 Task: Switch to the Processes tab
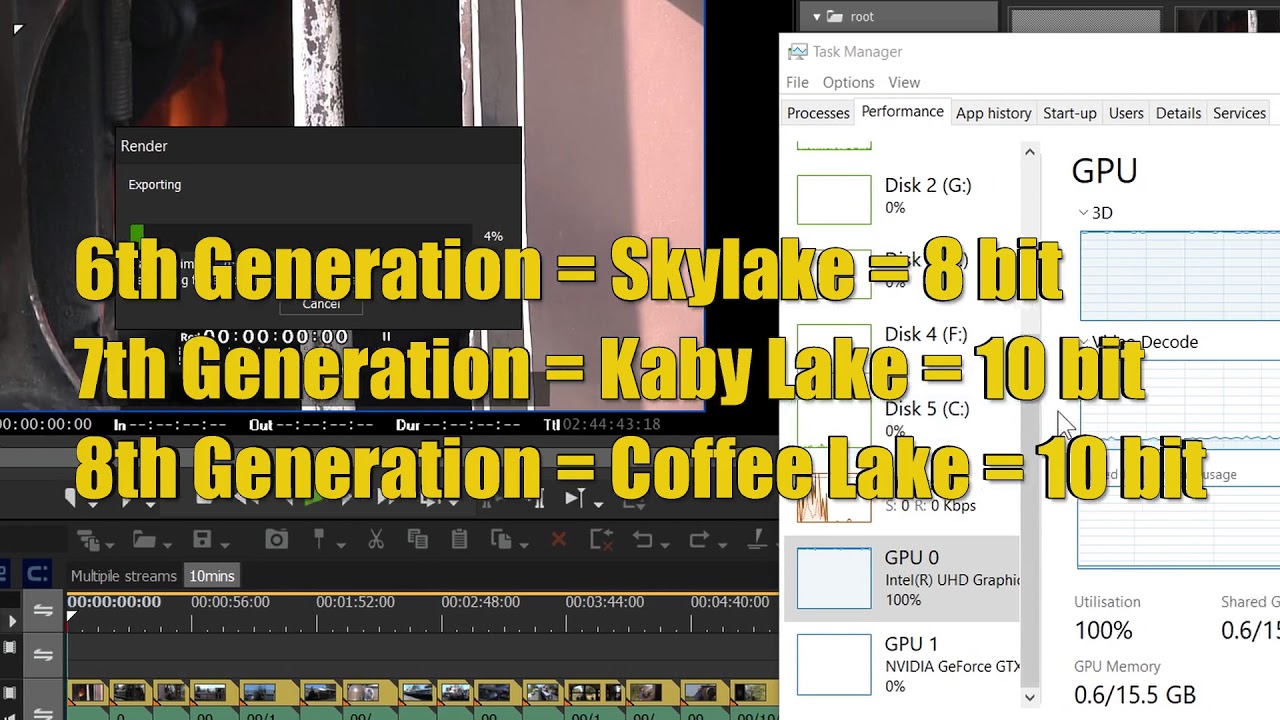[x=818, y=113]
